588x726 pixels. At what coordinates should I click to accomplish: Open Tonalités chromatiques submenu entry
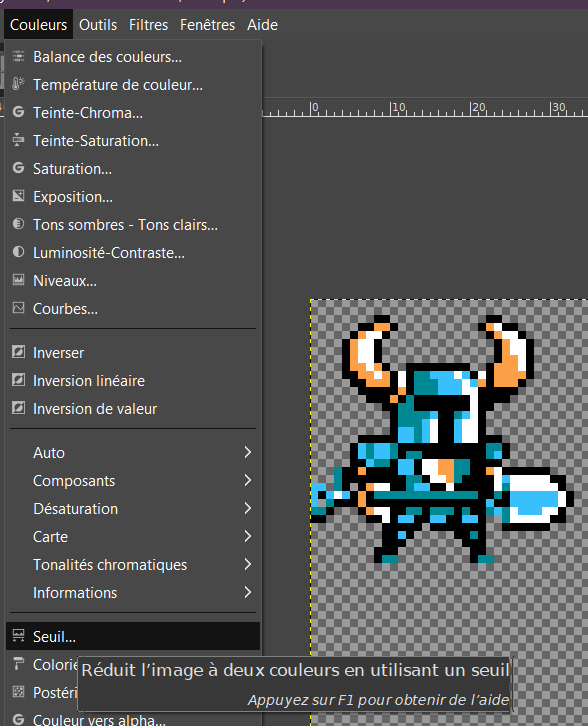[133, 564]
